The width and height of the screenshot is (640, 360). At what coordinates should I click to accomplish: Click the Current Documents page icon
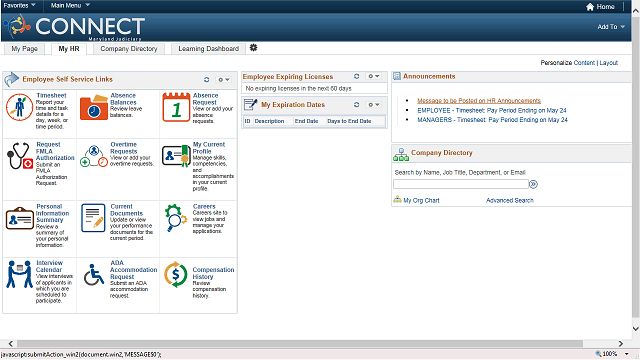tap(93, 218)
